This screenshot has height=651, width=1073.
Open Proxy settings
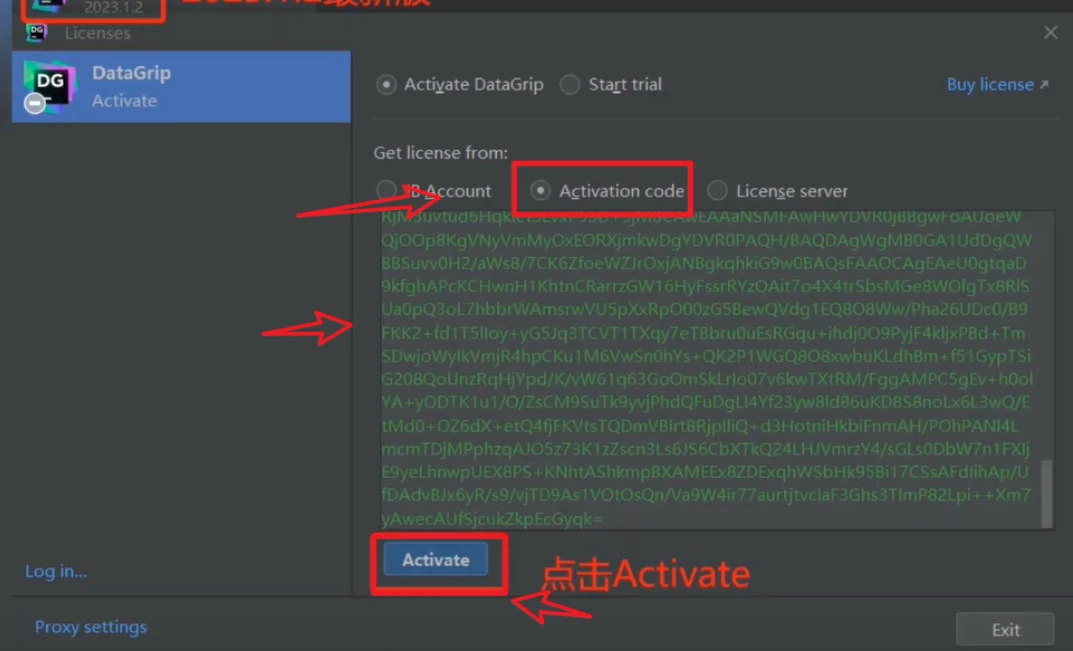pyautogui.click(x=91, y=626)
